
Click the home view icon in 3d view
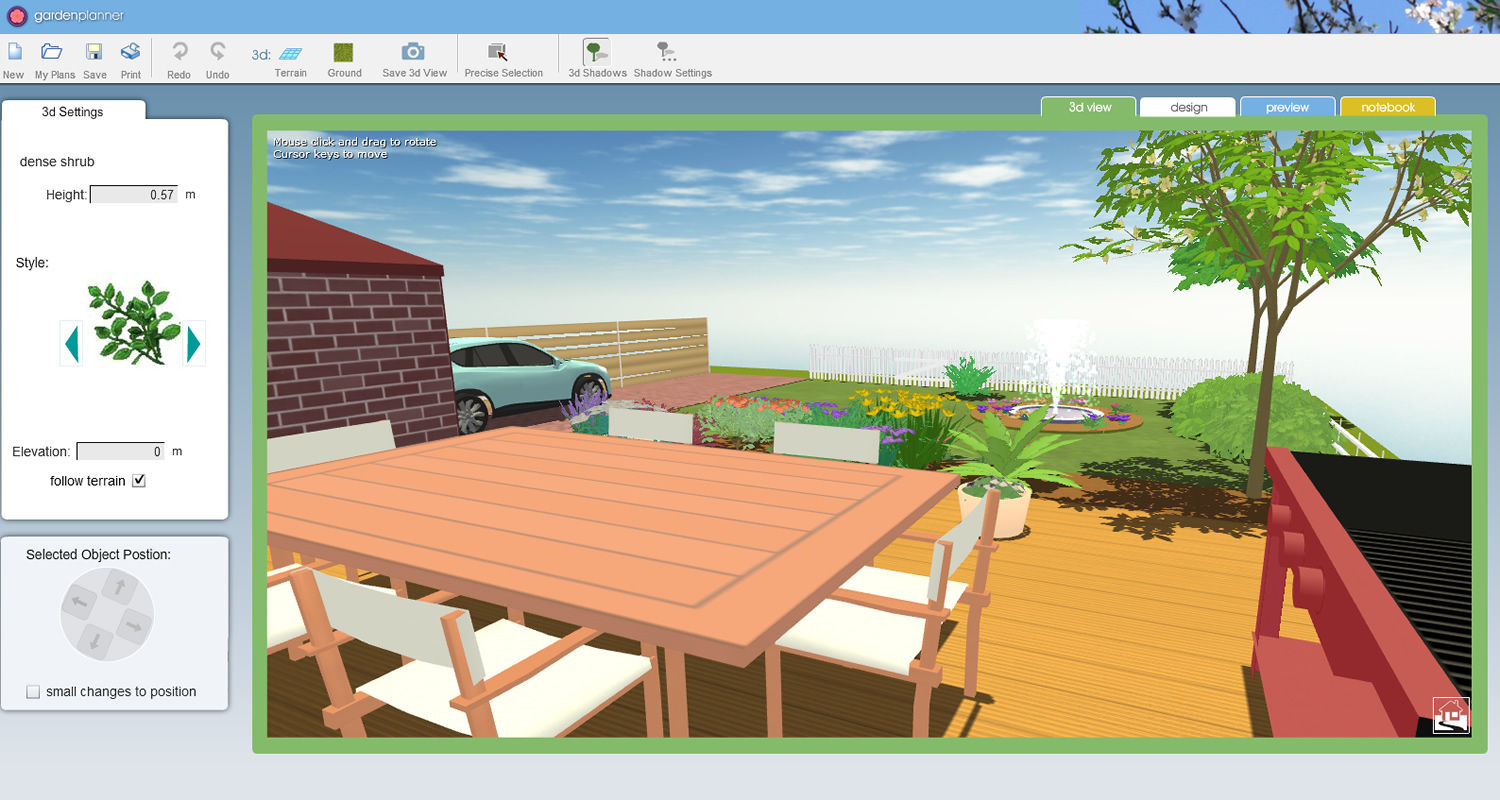point(1451,715)
